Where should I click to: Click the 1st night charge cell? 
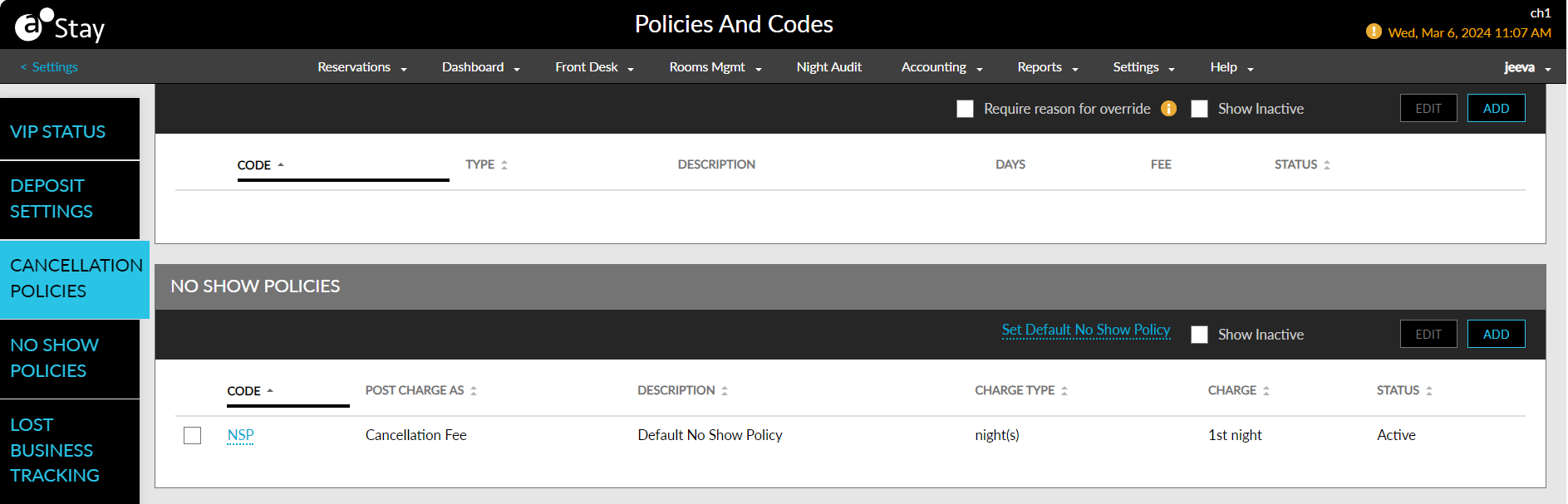pos(1235,435)
